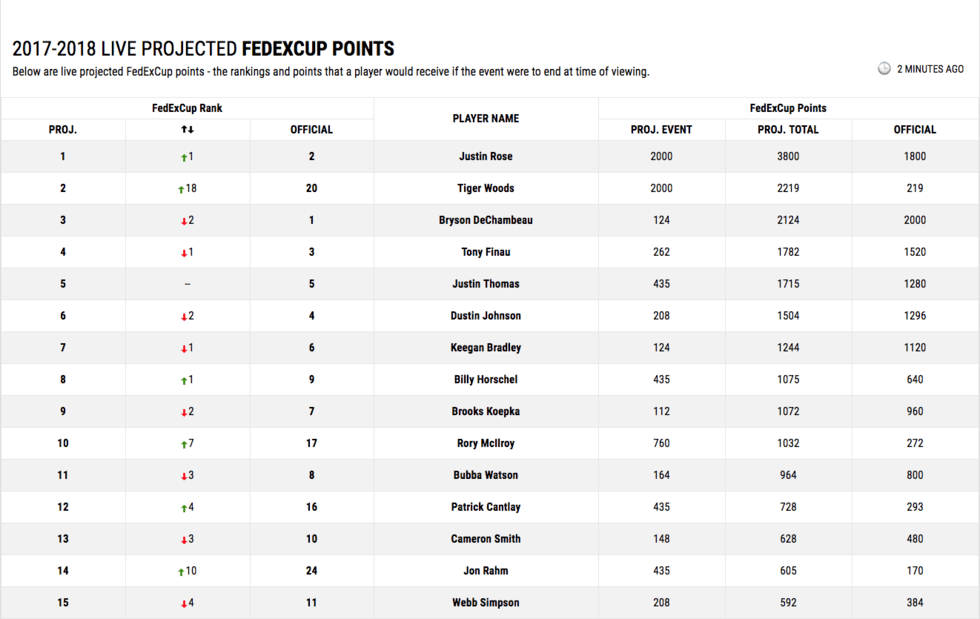Select the Dustin Johnson player name
Viewport: 980px width, 619px height.
point(485,316)
